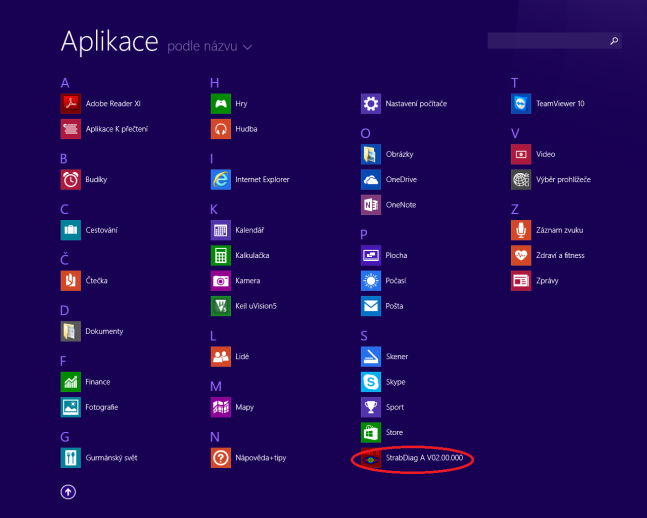
Task: Open the Hudba headphones icon
Action: coord(221,129)
